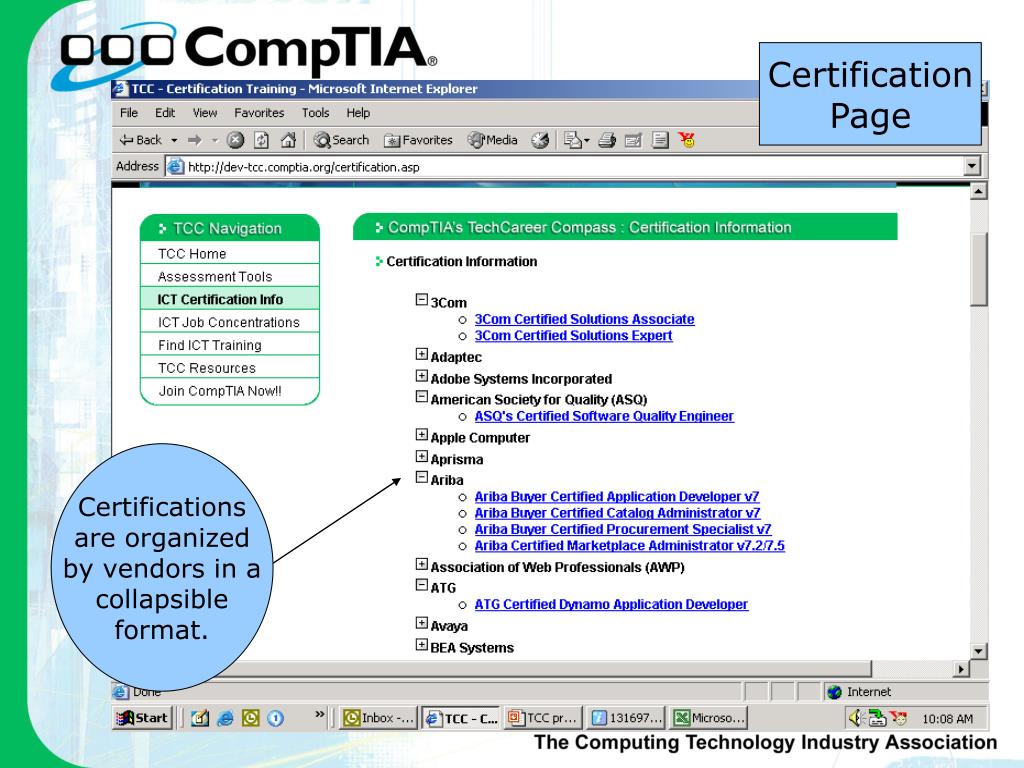
Task: Click the blue round quick launch icon
Action: (276, 718)
